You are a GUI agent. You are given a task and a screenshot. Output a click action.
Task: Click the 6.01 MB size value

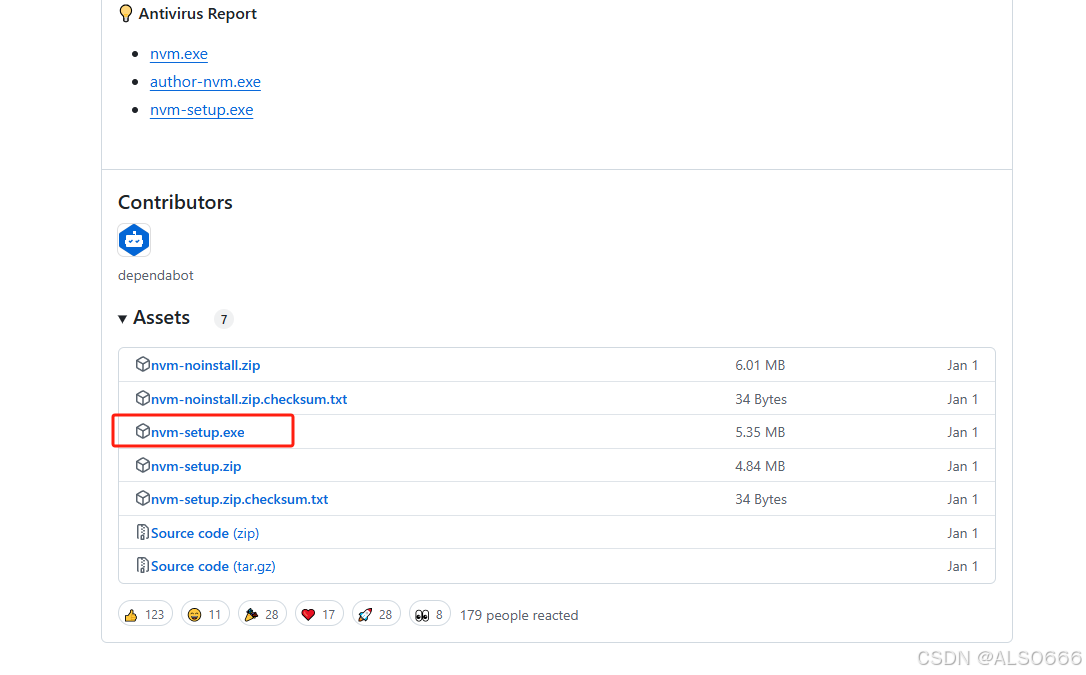click(760, 366)
